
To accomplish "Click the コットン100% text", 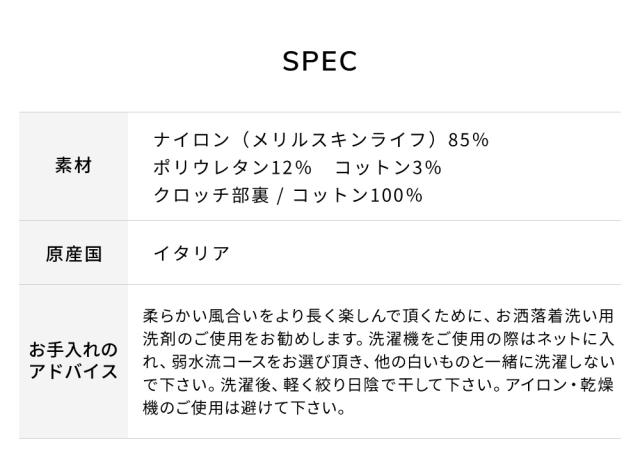I will click(357, 195).
